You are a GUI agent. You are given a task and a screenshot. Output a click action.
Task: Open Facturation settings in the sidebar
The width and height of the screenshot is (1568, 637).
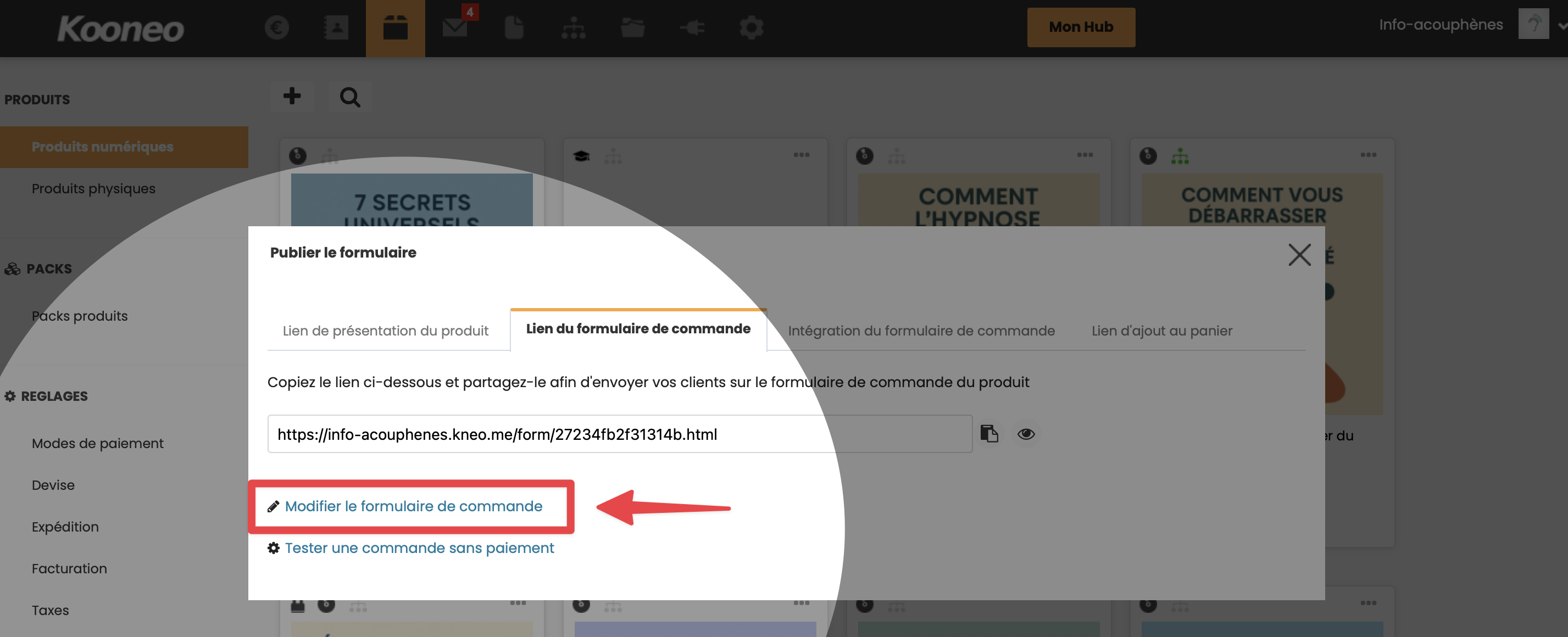[69, 568]
